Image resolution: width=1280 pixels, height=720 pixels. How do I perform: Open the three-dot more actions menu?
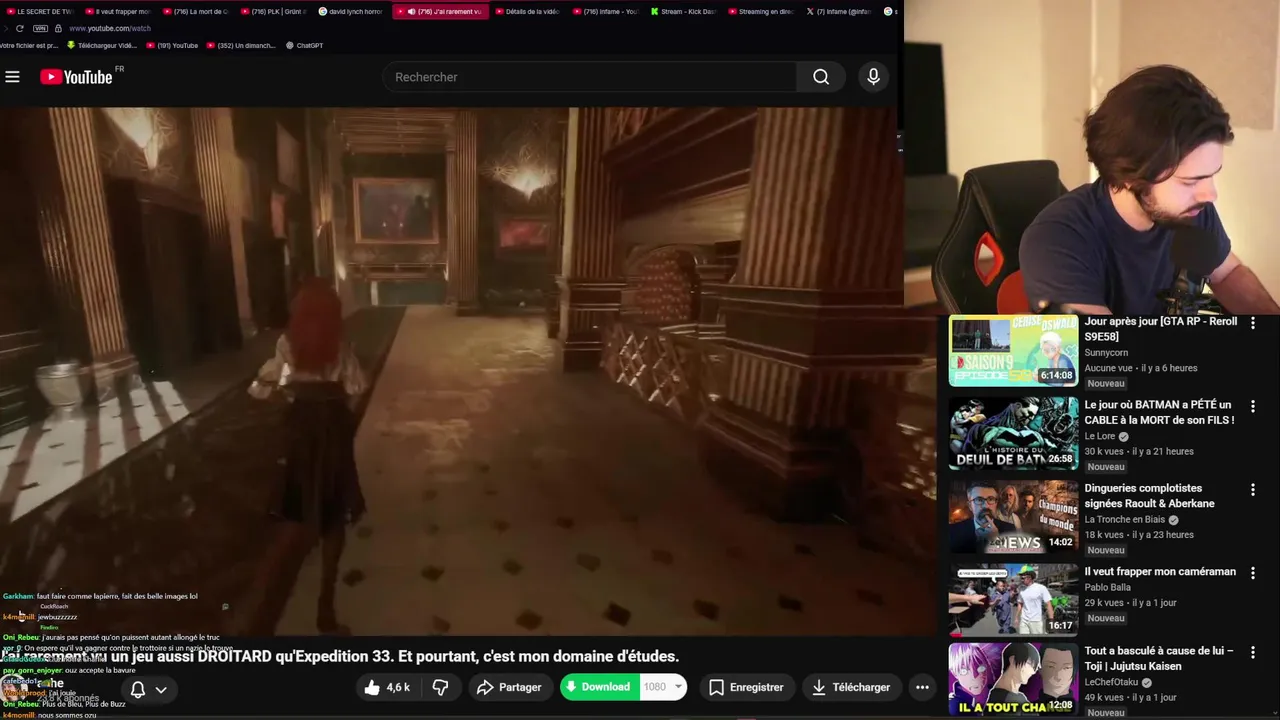(922, 687)
